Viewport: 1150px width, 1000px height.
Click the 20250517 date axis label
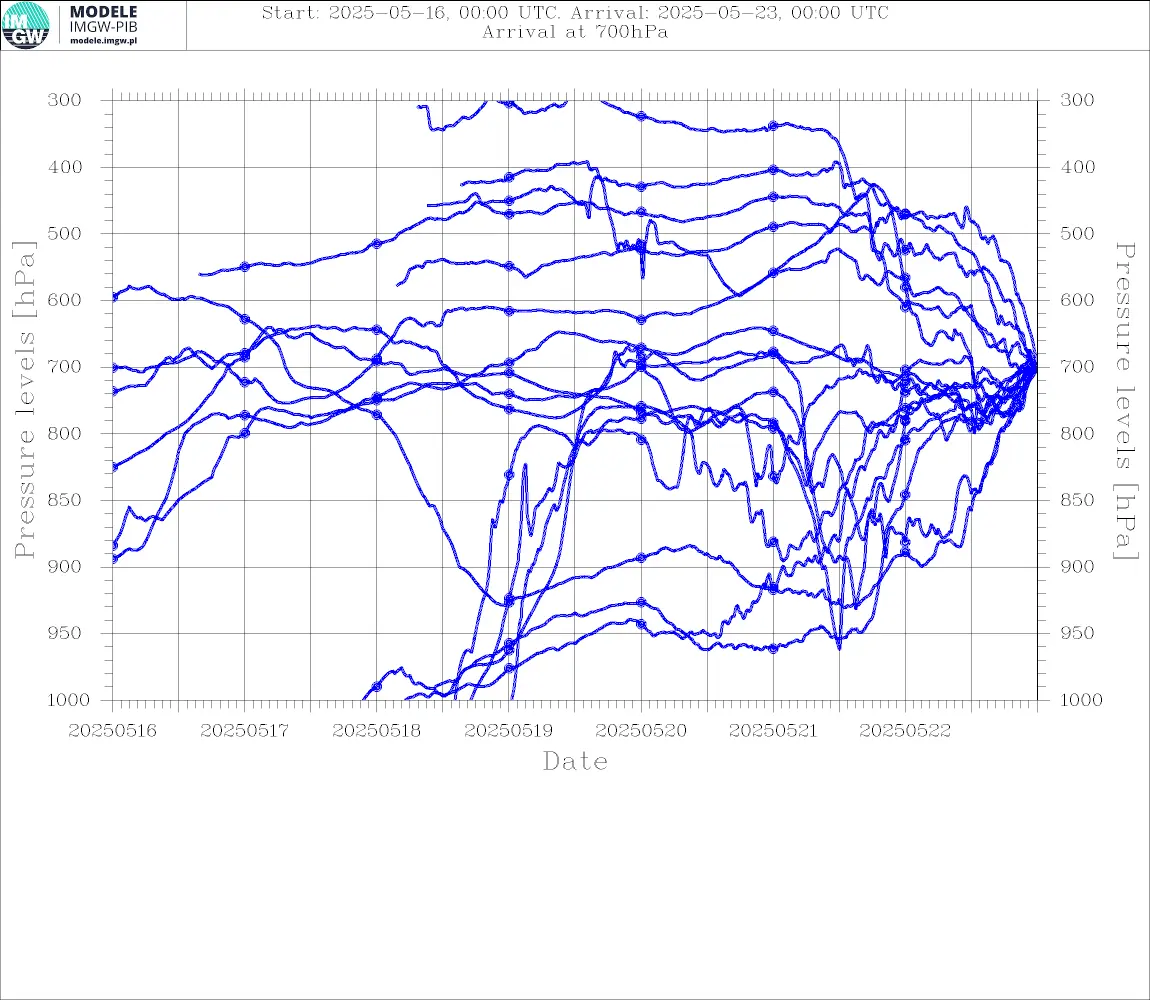(244, 731)
